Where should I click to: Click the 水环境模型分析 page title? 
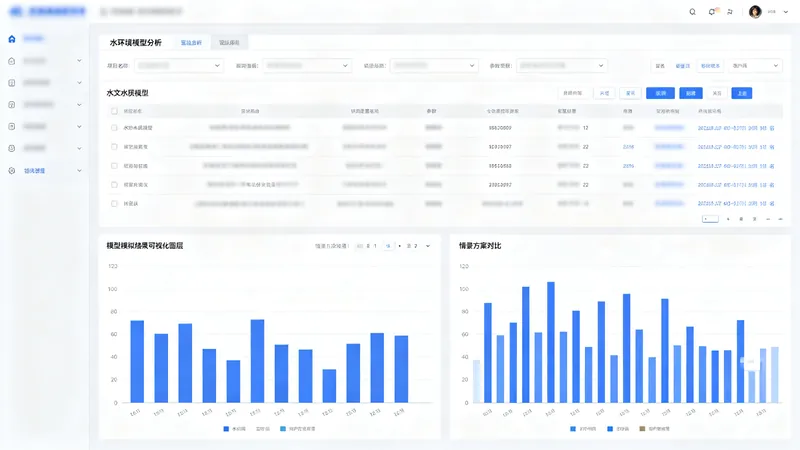(x=136, y=43)
